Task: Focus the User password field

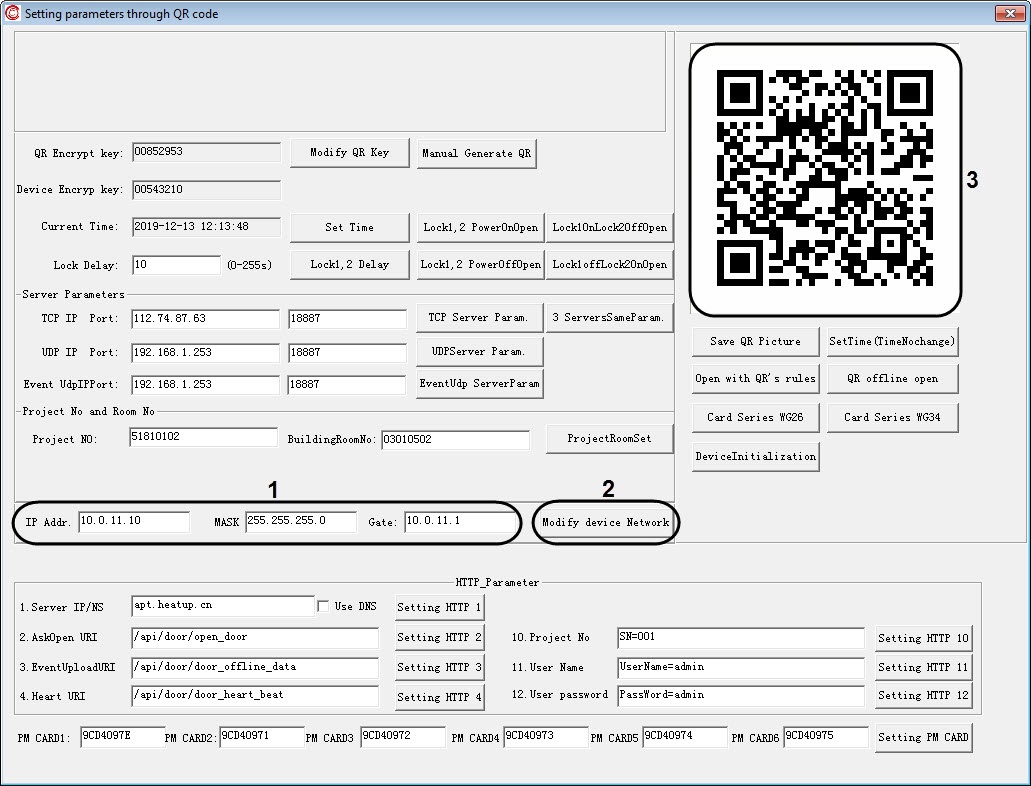Action: point(741,695)
